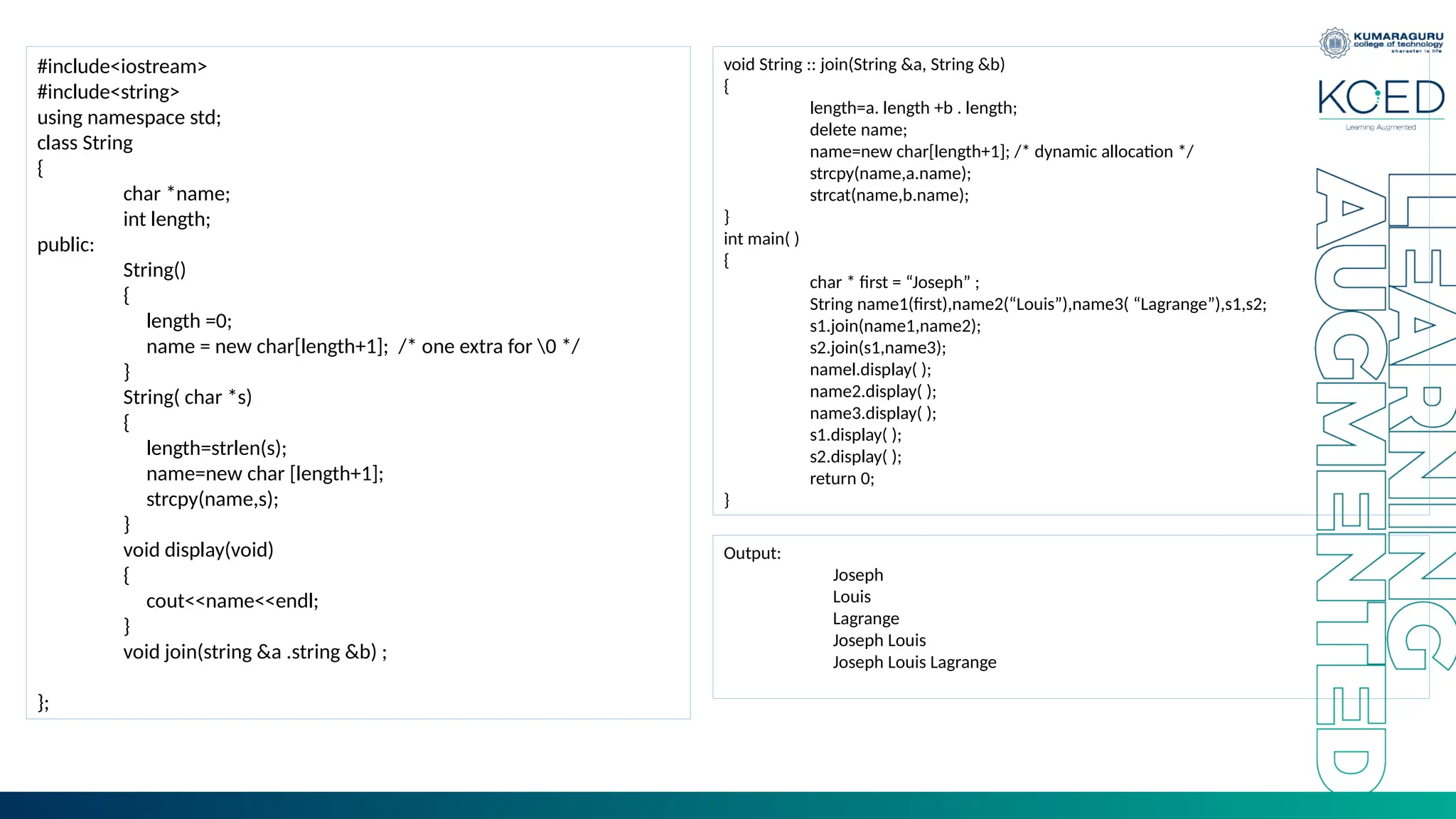Click the 'void display(void)' line
The image size is (1456, 819).
coord(198,550)
